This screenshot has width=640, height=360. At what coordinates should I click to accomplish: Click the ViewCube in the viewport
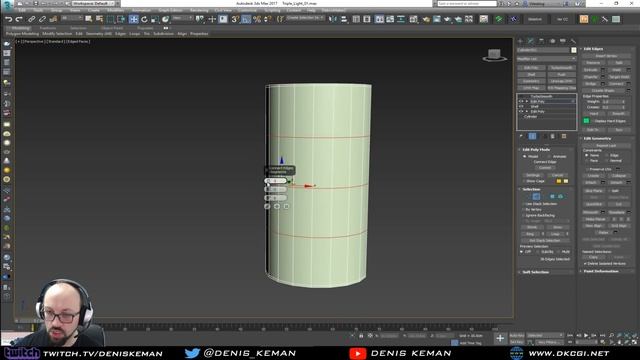(494, 55)
